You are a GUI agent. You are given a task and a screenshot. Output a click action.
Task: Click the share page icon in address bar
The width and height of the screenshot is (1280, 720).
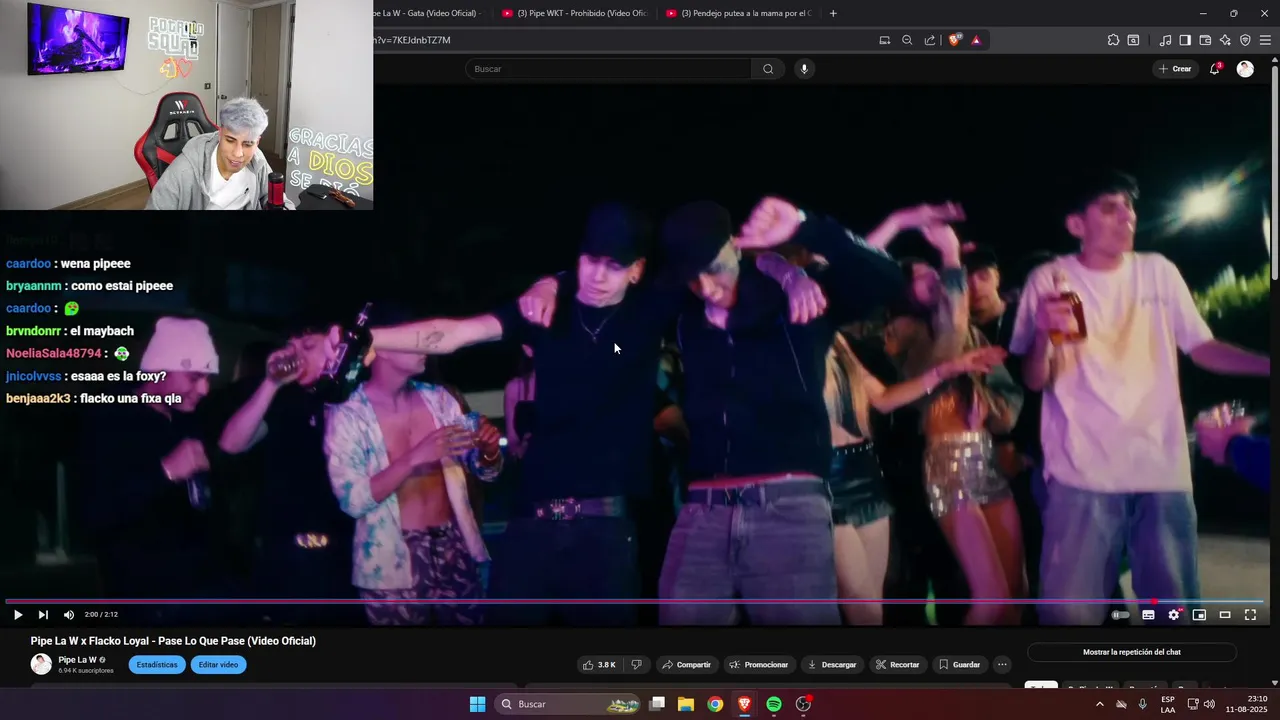930,40
